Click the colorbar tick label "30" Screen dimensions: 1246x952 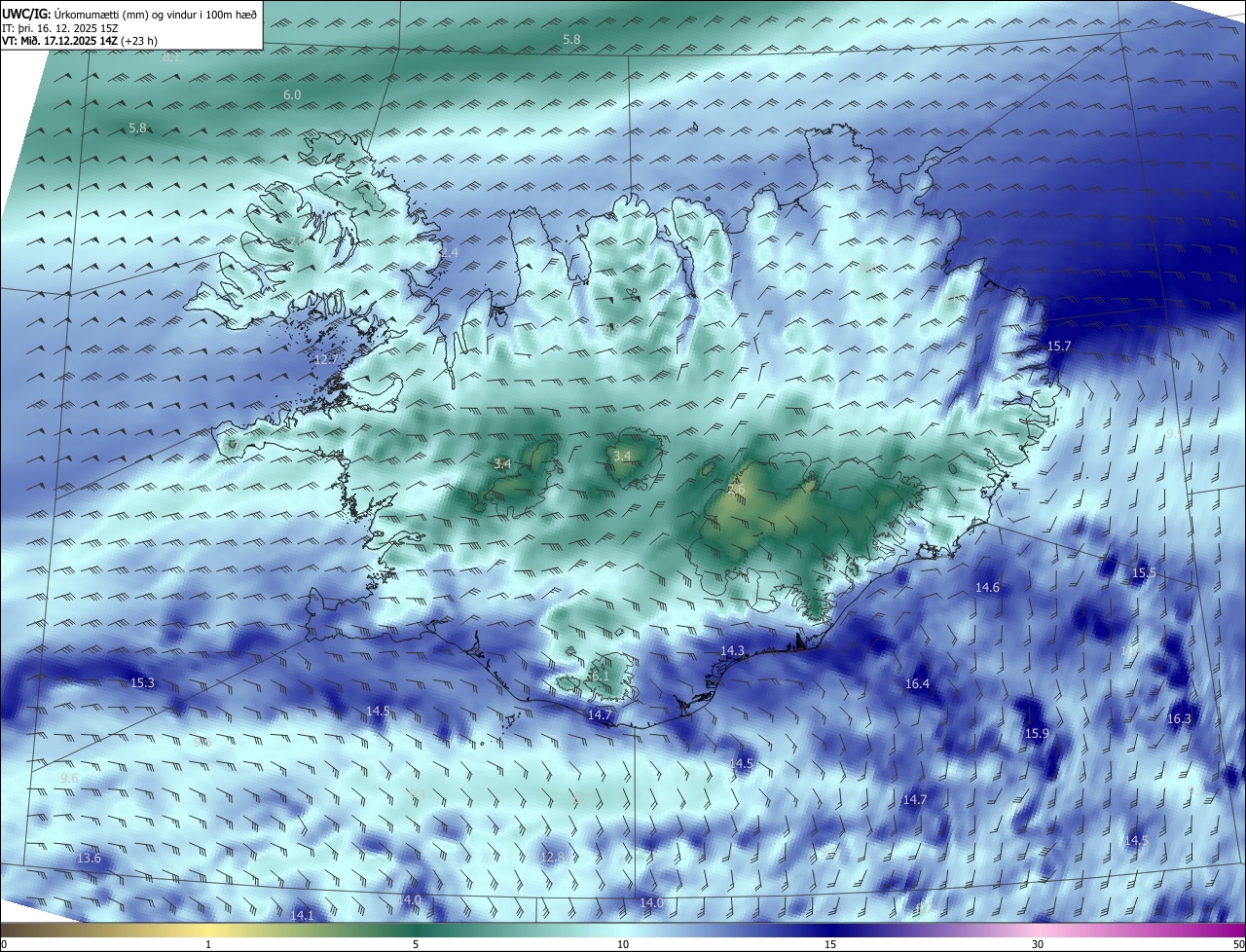pos(1038,944)
